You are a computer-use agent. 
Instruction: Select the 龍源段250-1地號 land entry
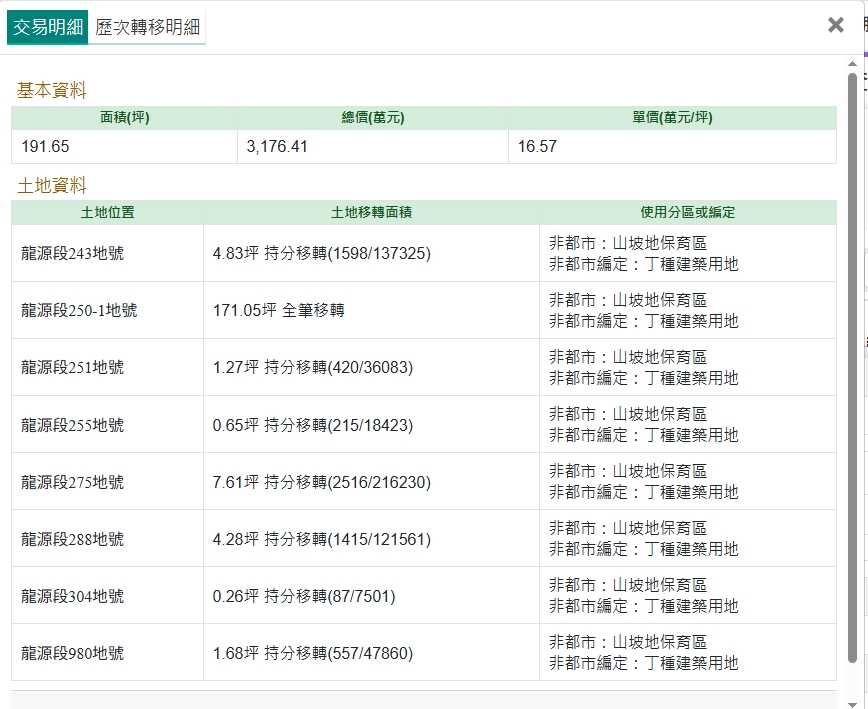click(x=79, y=311)
